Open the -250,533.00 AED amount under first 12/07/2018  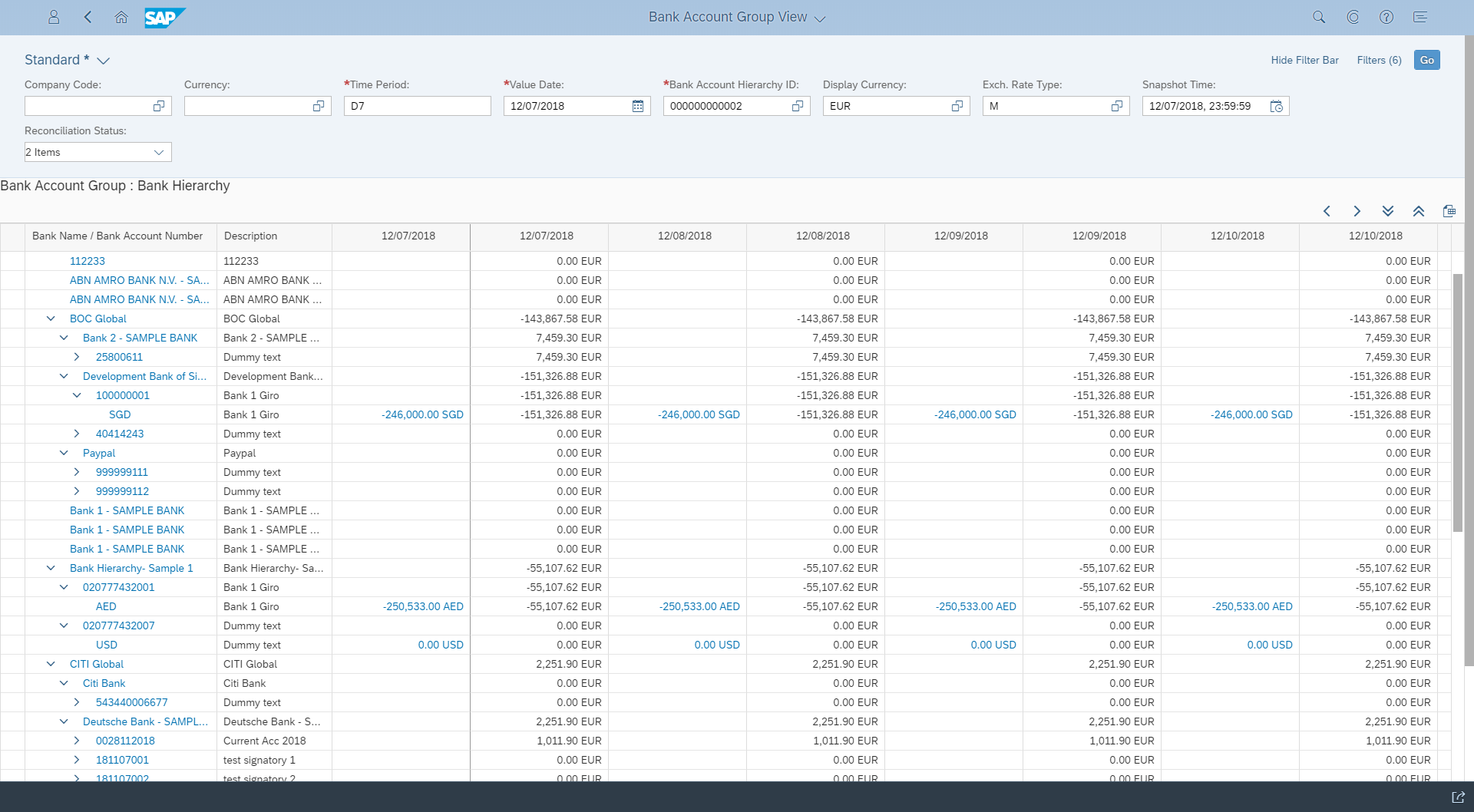pyautogui.click(x=423, y=606)
